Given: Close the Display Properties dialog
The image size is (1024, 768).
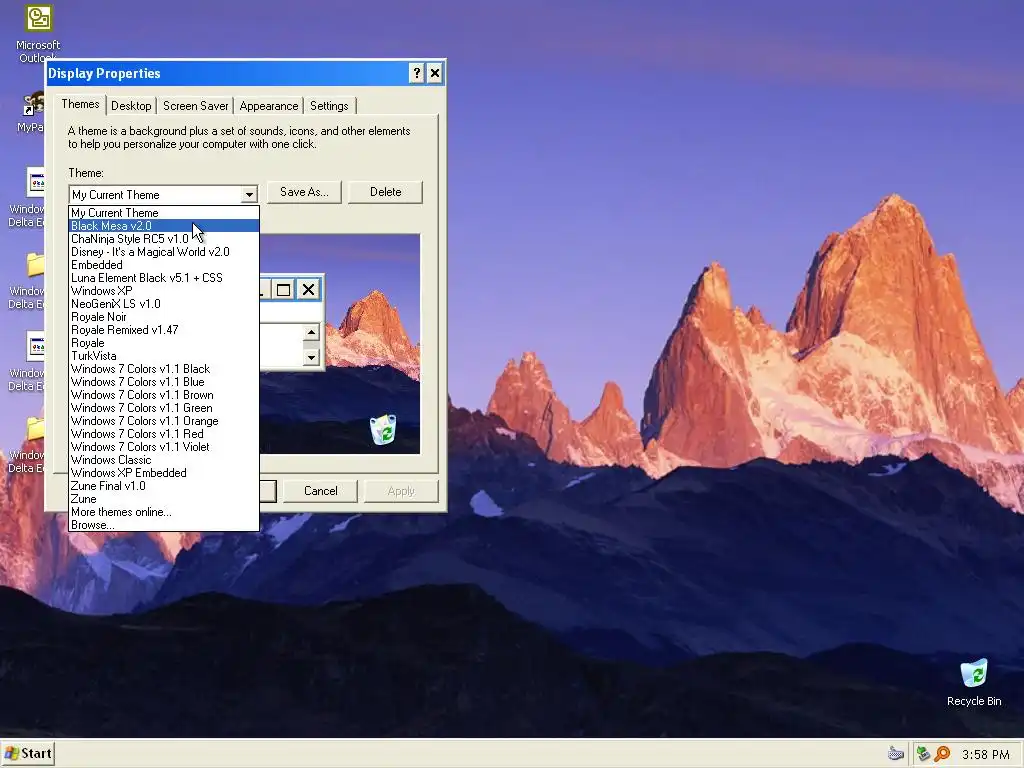Looking at the screenshot, I should pyautogui.click(x=435, y=73).
